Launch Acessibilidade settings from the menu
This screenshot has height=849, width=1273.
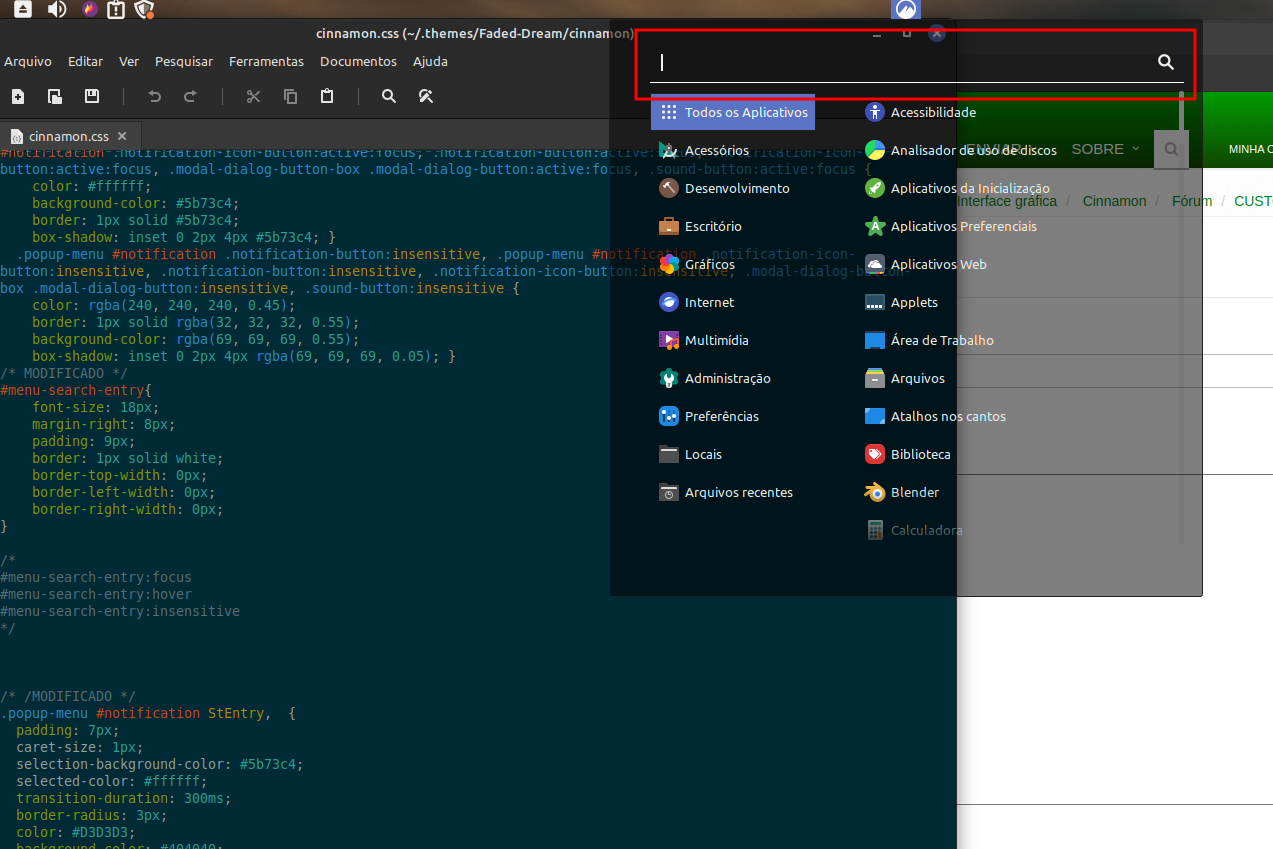[x=920, y=112]
